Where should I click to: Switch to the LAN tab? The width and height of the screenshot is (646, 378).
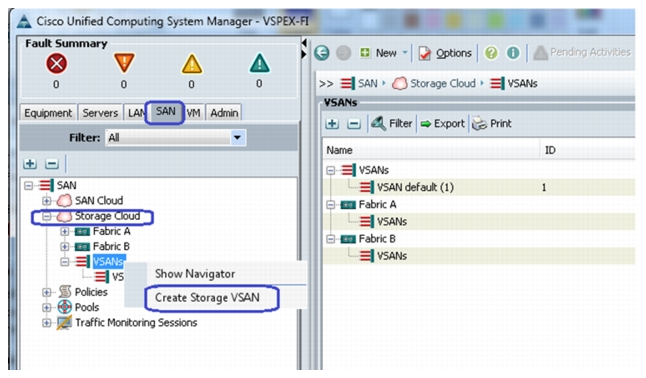tap(136, 113)
